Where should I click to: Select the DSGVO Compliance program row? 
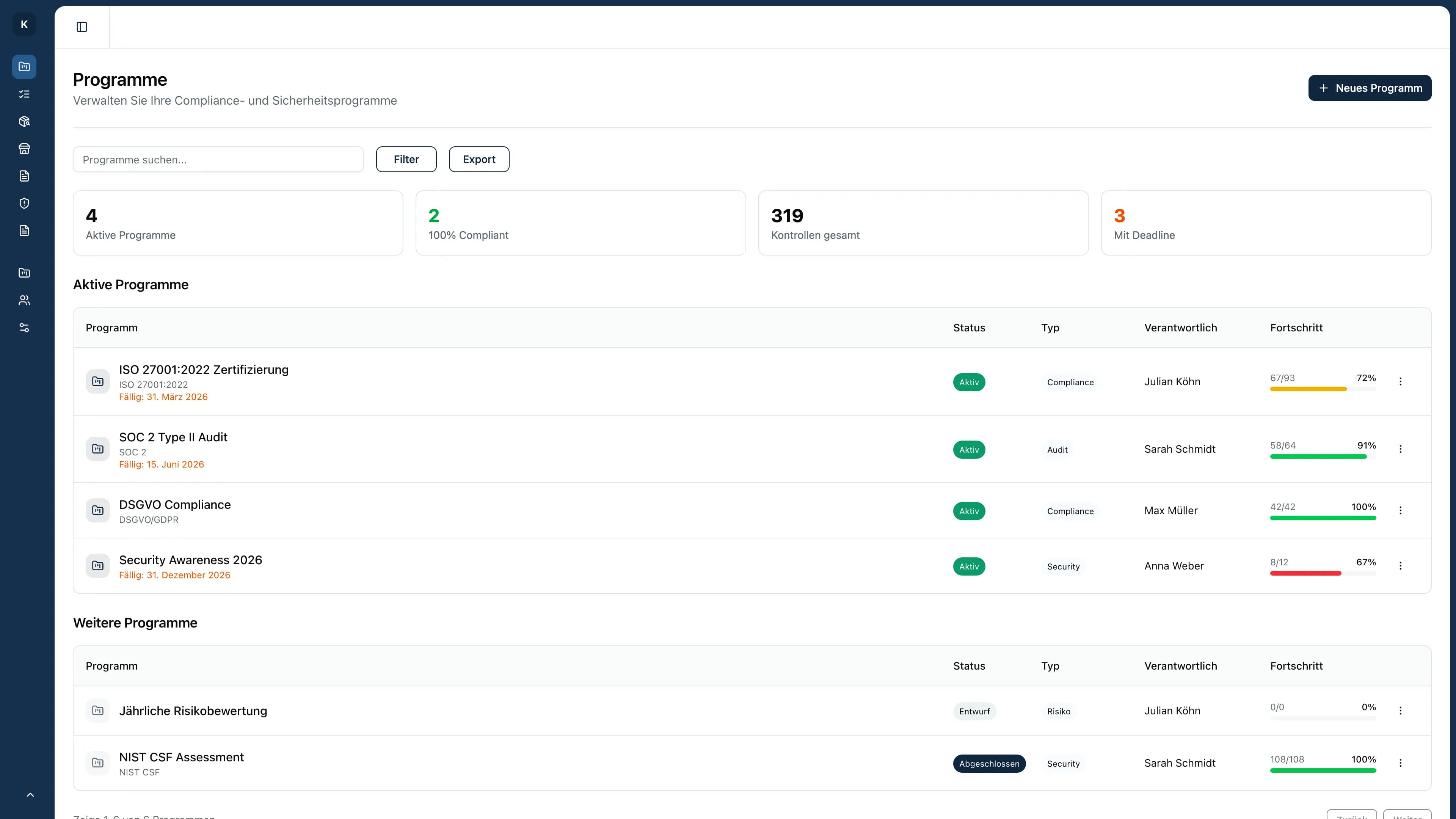tap(175, 504)
